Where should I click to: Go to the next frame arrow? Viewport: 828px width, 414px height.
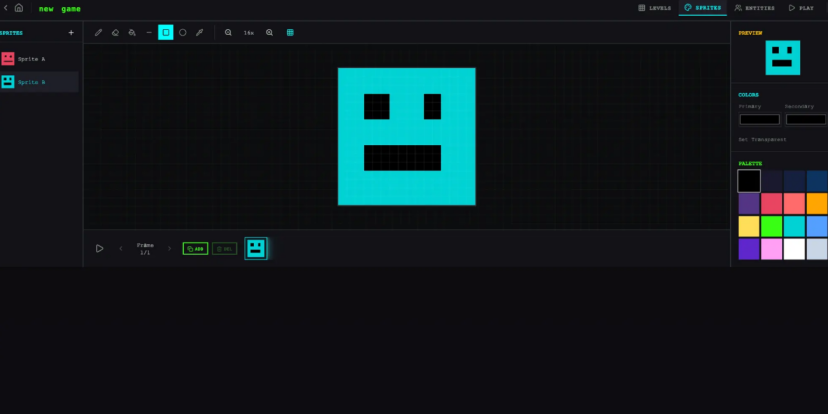[x=169, y=248]
